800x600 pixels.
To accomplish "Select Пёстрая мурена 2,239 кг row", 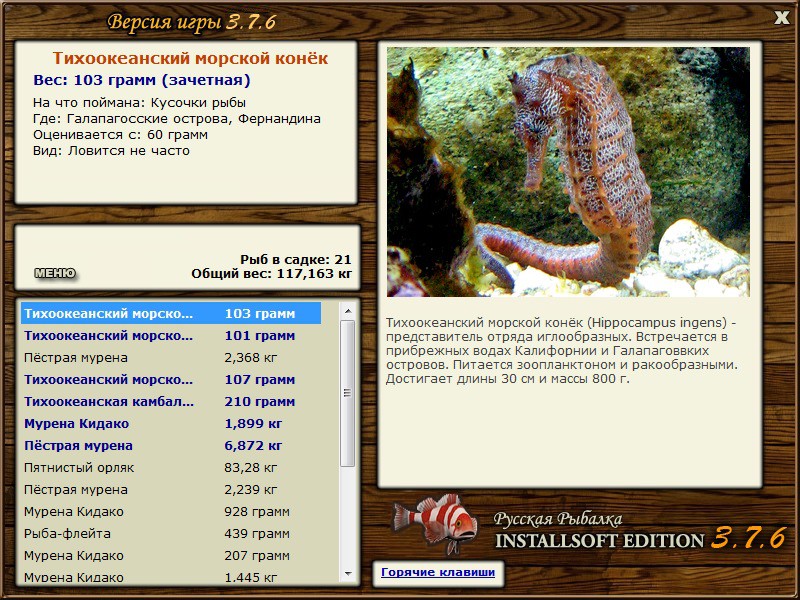I will coord(171,489).
